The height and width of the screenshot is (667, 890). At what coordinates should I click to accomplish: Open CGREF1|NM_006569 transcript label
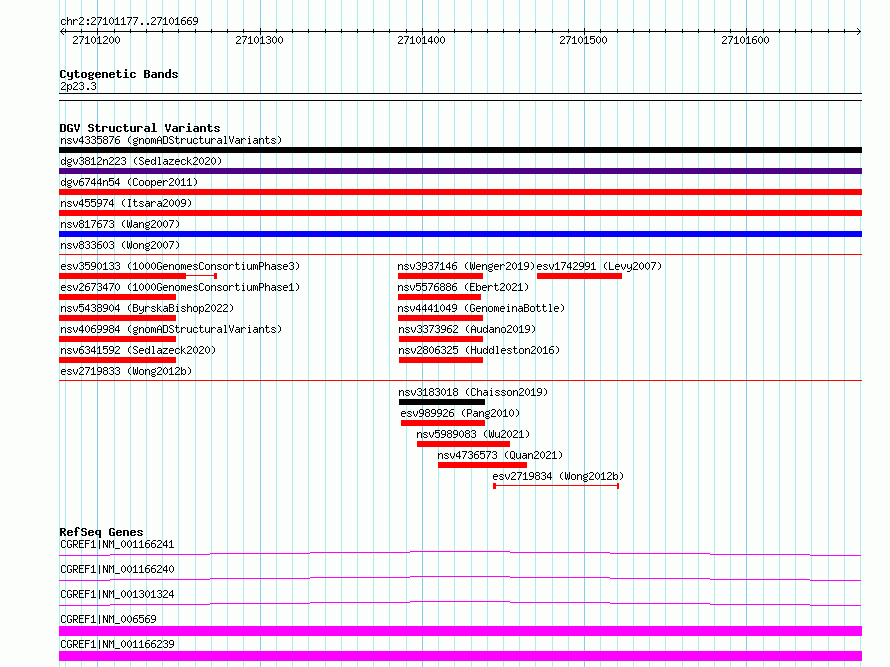coord(108,619)
